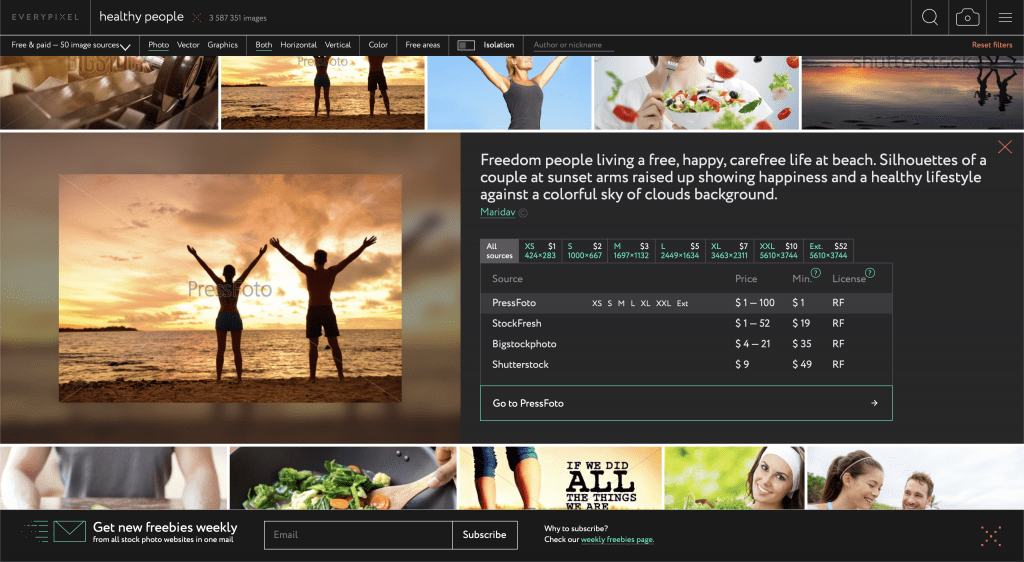Open the hamburger menu
Image resolution: width=1024 pixels, height=562 pixels.
(1005, 17)
